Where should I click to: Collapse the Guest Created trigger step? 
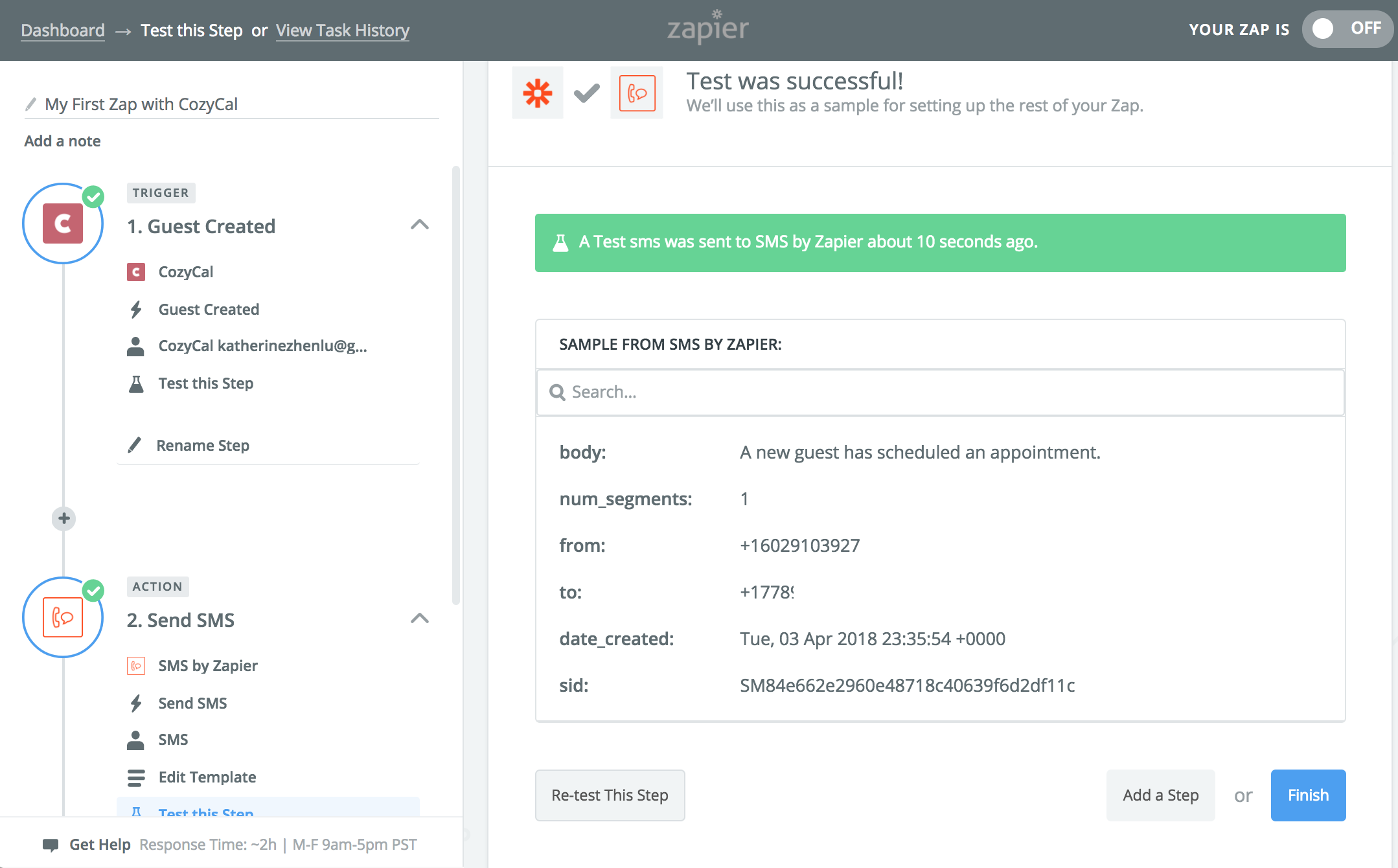click(420, 225)
